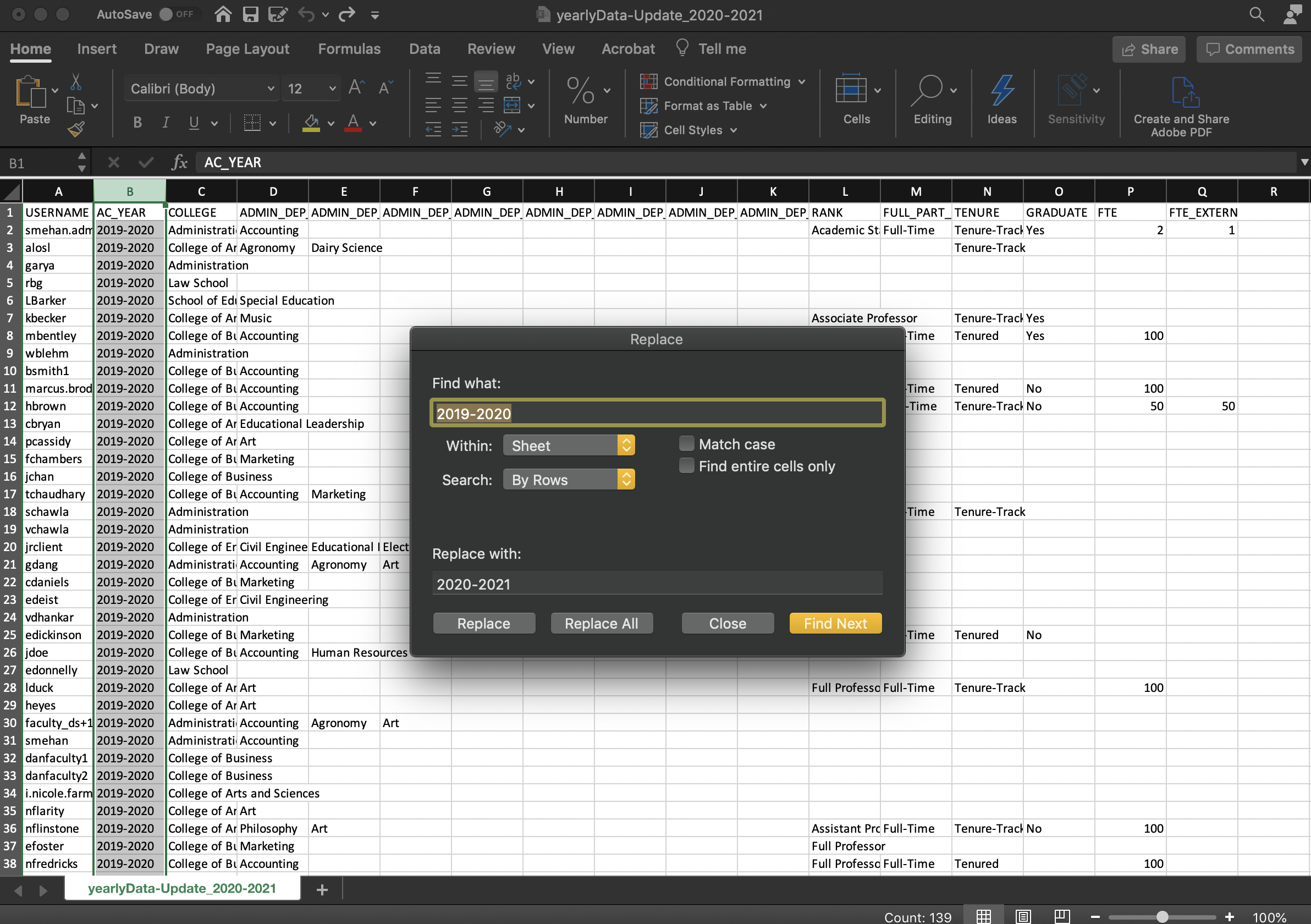This screenshot has width=1311, height=924.
Task: Click the Copy icon
Action: point(75,106)
